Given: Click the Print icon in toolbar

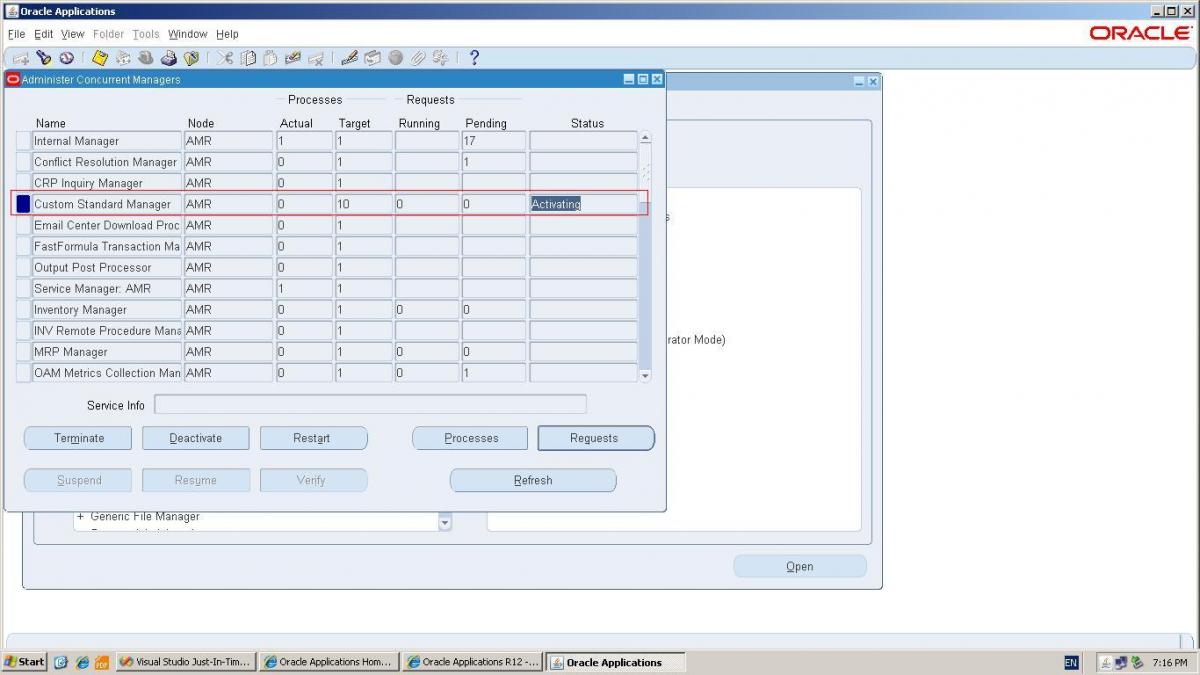Looking at the screenshot, I should (x=168, y=58).
